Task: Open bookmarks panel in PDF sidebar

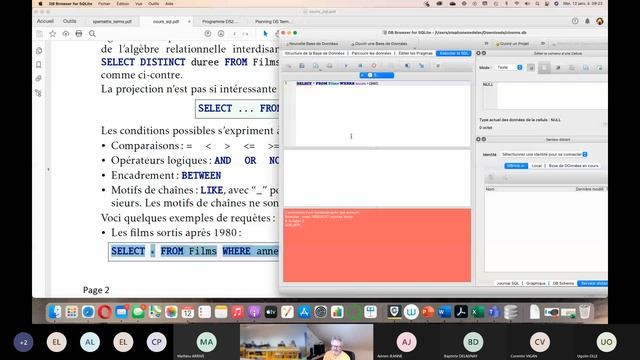Action: click(39, 65)
